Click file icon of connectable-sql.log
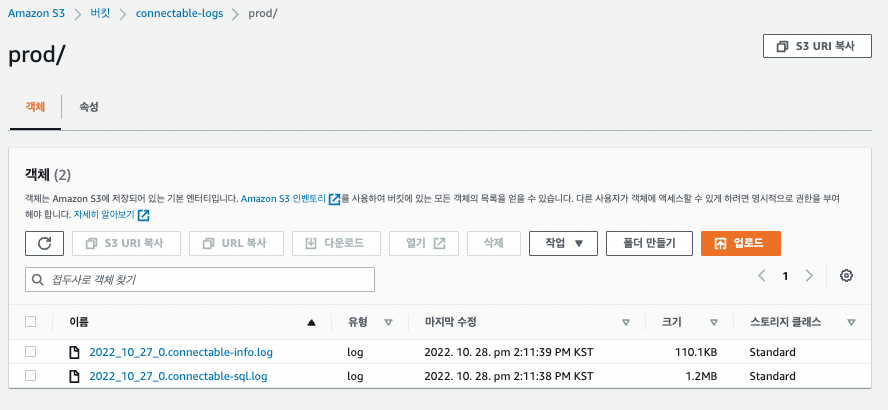Screen dimensions: 888x410 pyautogui.click(x=74, y=376)
